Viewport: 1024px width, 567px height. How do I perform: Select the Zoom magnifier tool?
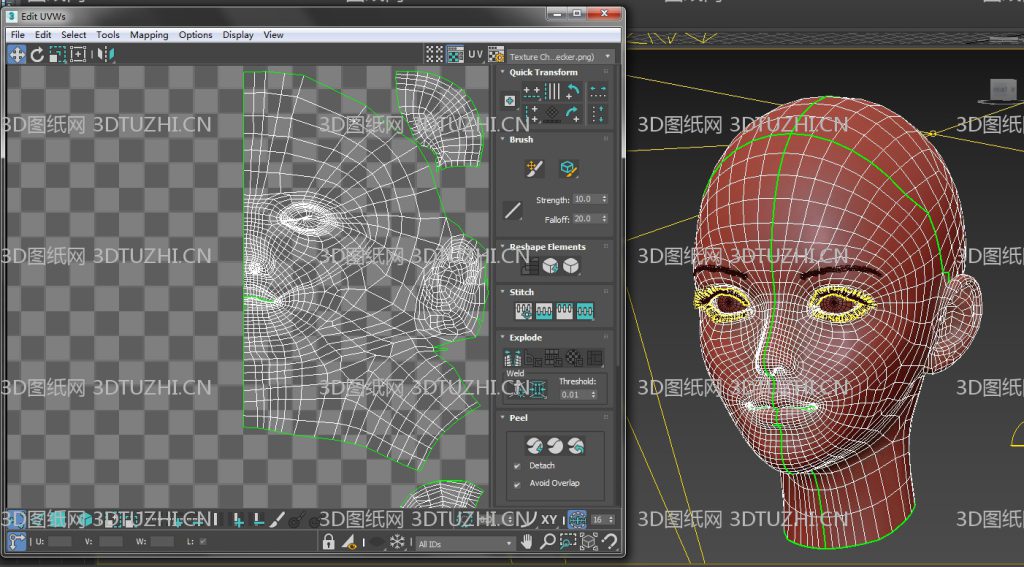547,542
